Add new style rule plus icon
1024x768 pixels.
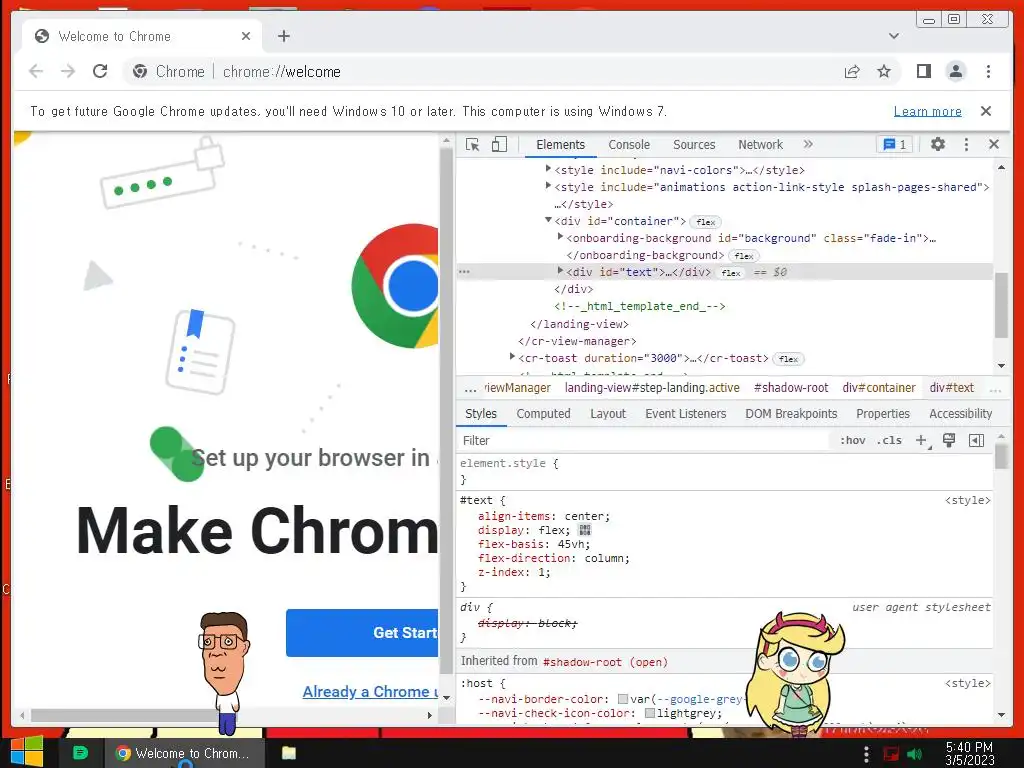[921, 440]
